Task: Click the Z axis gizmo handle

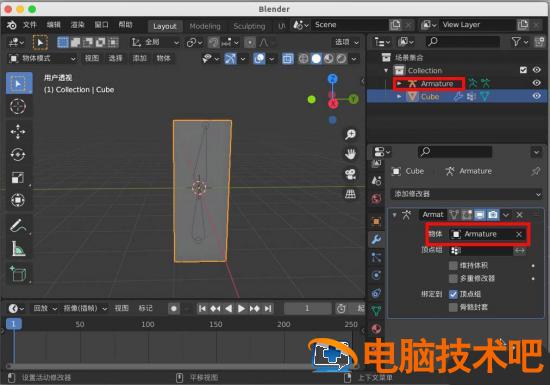Action: coord(333,79)
